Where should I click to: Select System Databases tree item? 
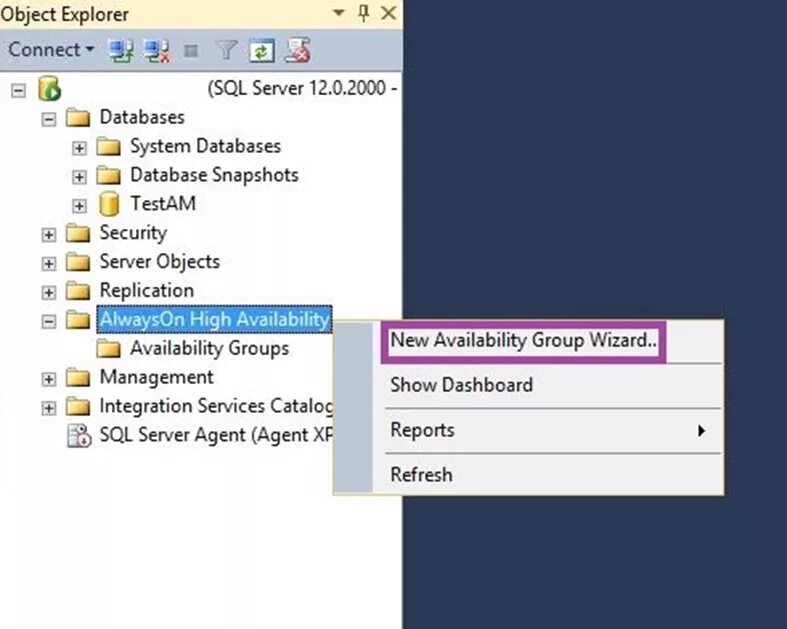coord(205,146)
